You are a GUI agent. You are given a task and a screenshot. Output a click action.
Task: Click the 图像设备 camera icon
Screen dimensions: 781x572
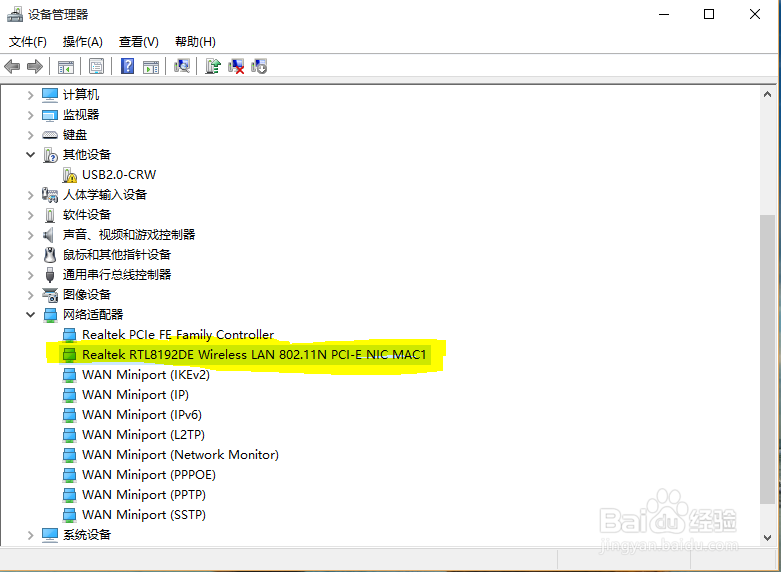(50, 295)
